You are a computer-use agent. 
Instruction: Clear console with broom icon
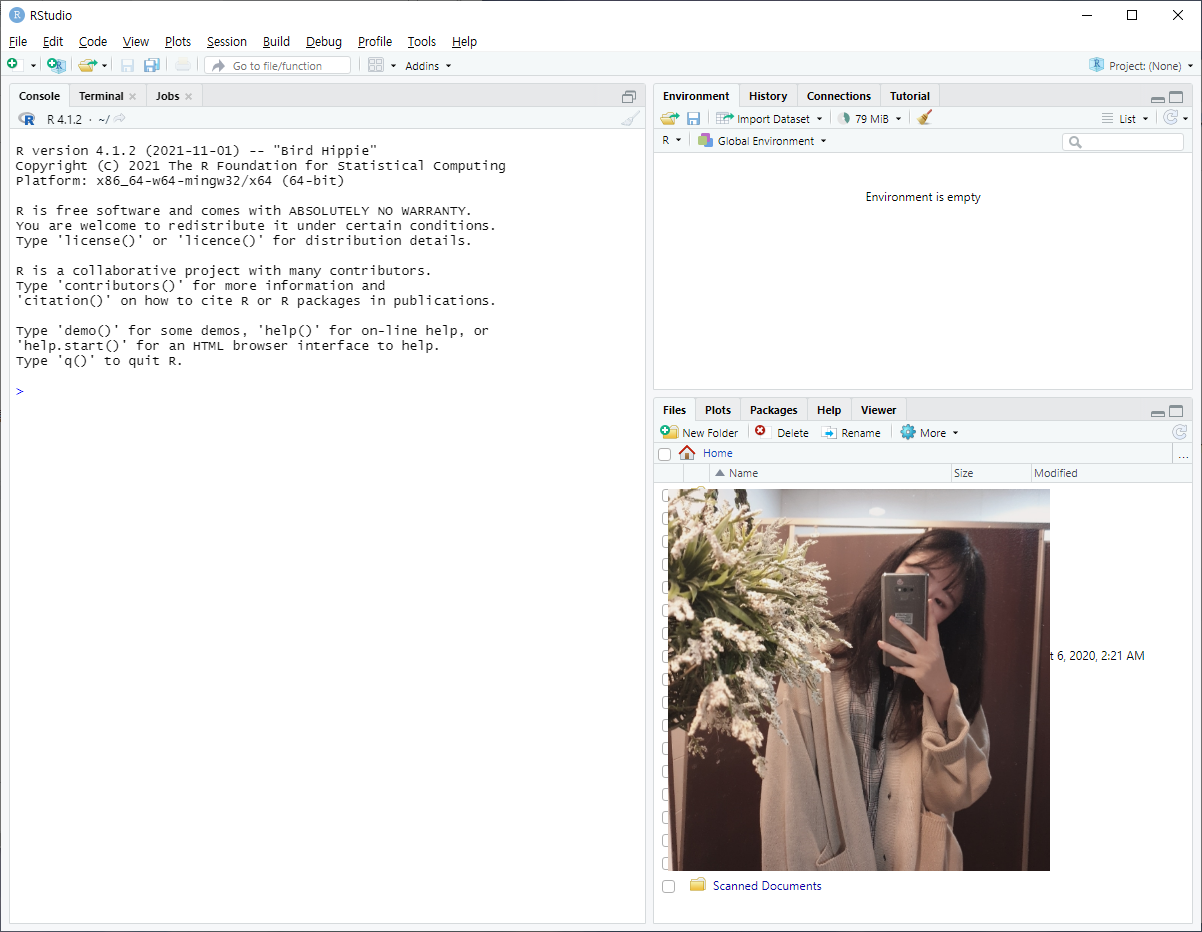[629, 119]
